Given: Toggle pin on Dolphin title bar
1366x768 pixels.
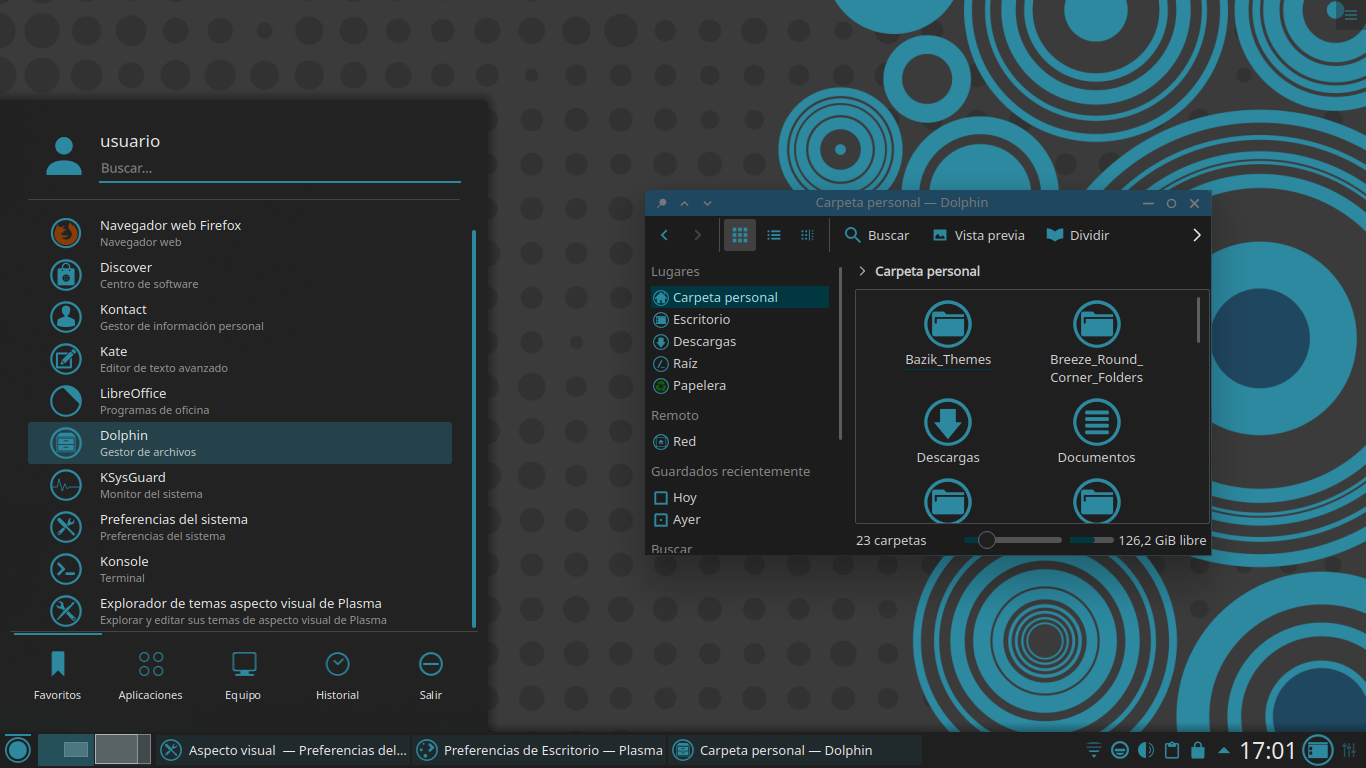Looking at the screenshot, I should pyautogui.click(x=661, y=203).
